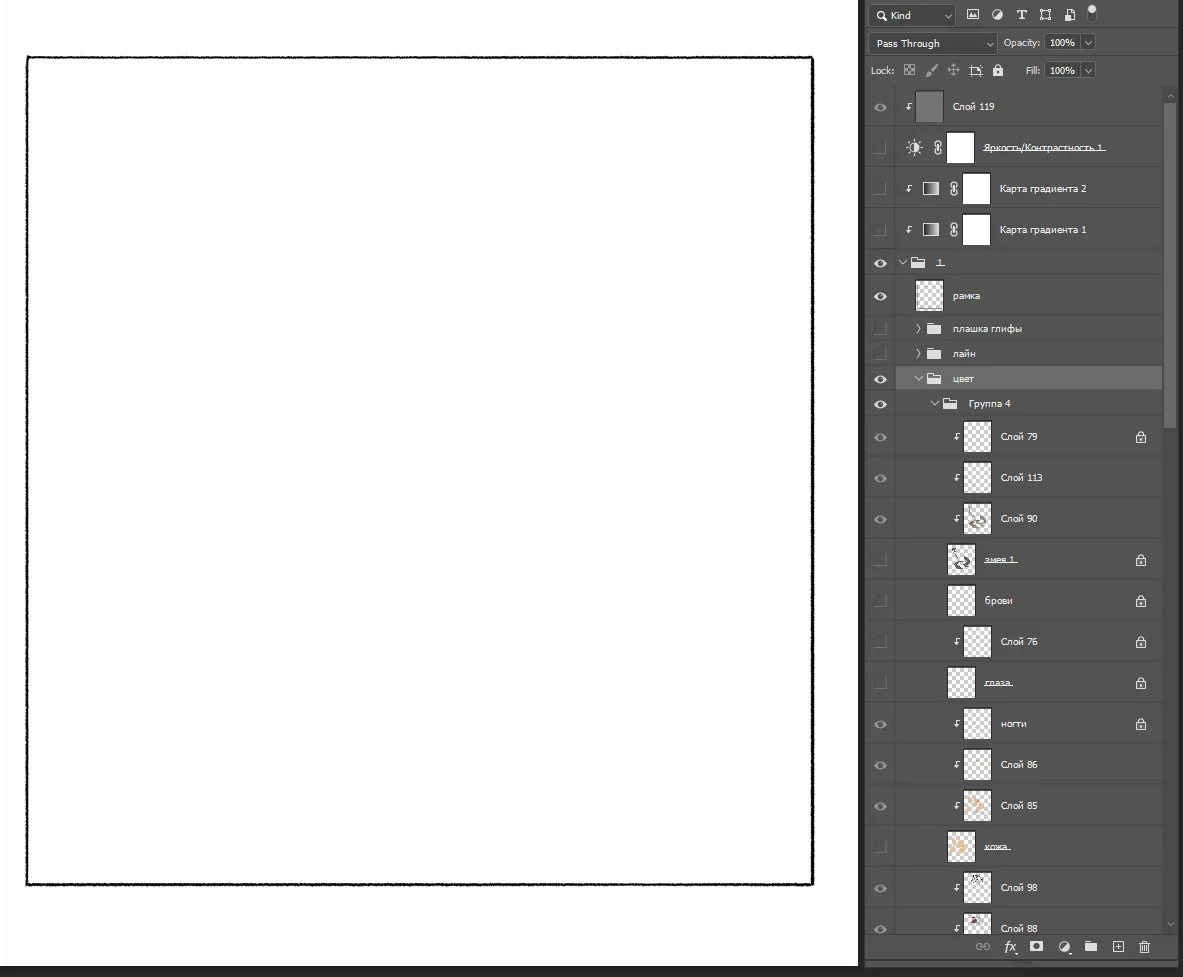Screen dimensions: 1183x977
Task: Hide the цвет group
Action: (880, 379)
